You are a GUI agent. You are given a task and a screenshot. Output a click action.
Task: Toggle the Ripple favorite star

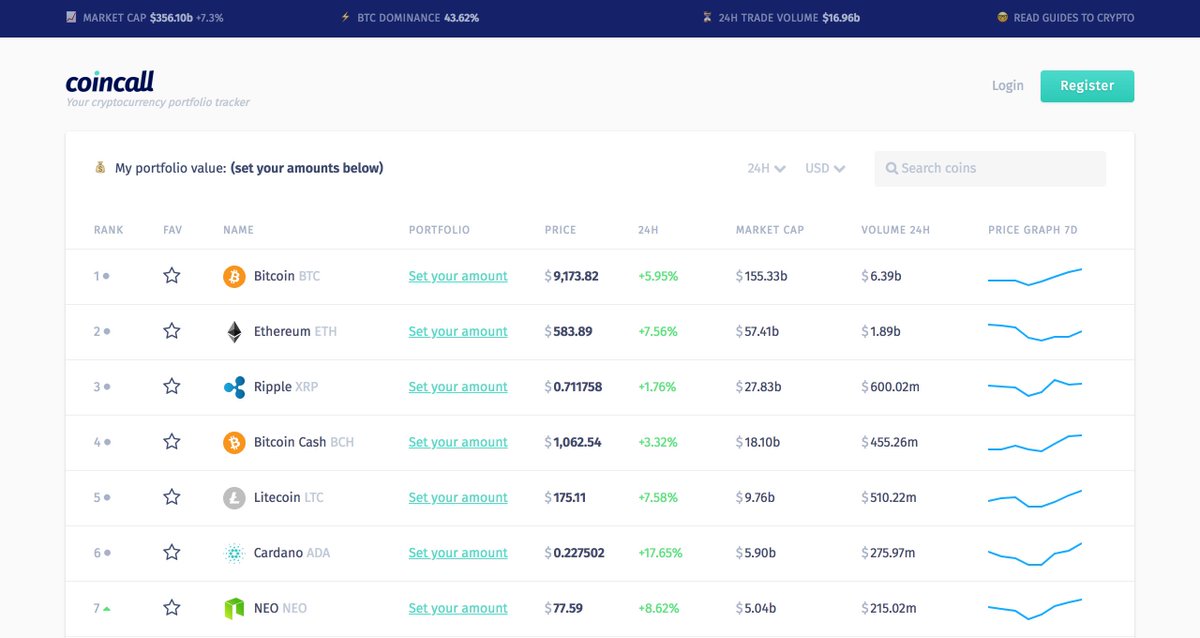[x=172, y=386]
